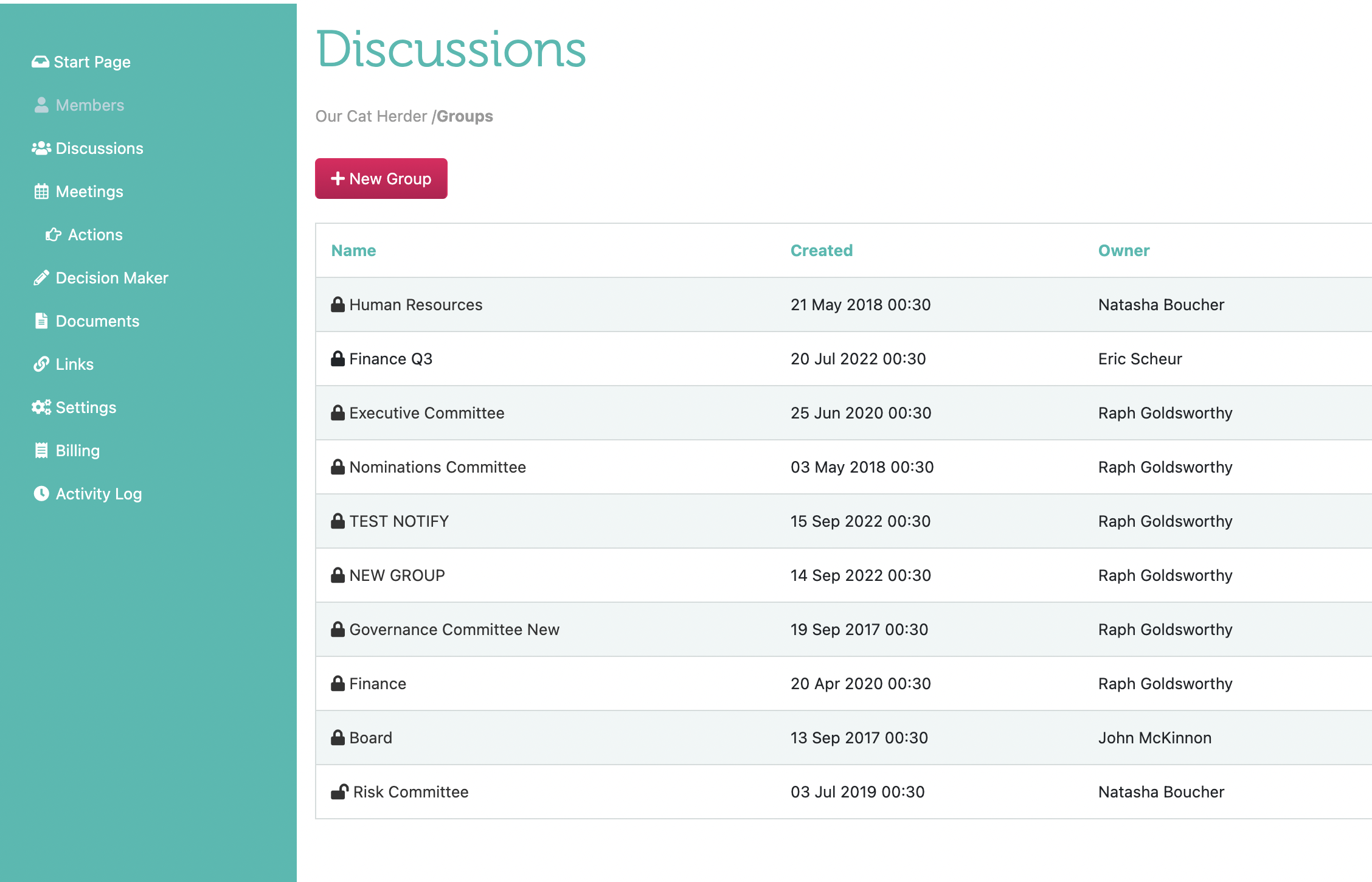
Task: Click the Members person icon
Action: 40,105
